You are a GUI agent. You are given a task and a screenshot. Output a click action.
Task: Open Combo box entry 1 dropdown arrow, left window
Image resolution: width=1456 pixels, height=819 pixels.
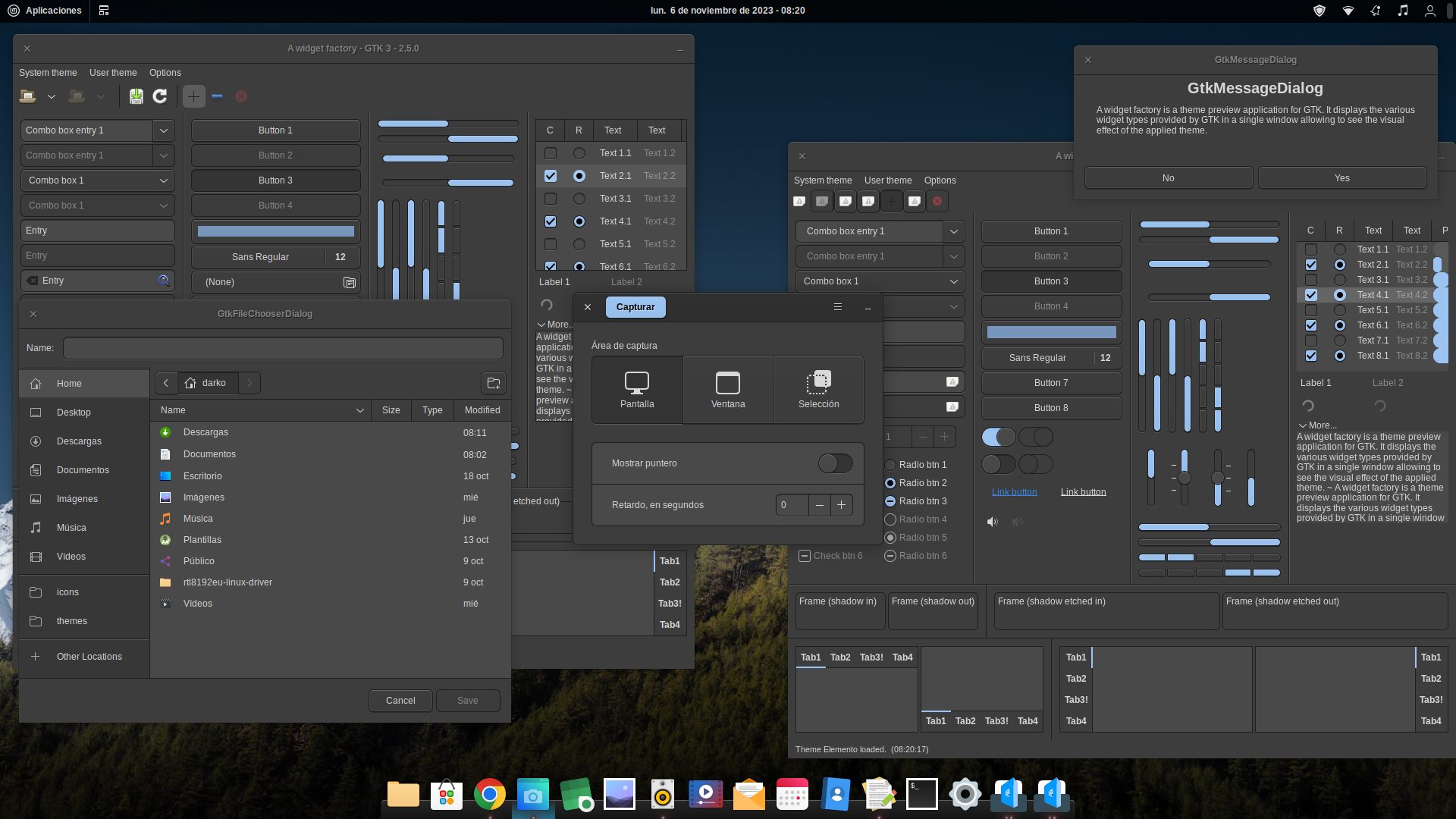(x=164, y=130)
